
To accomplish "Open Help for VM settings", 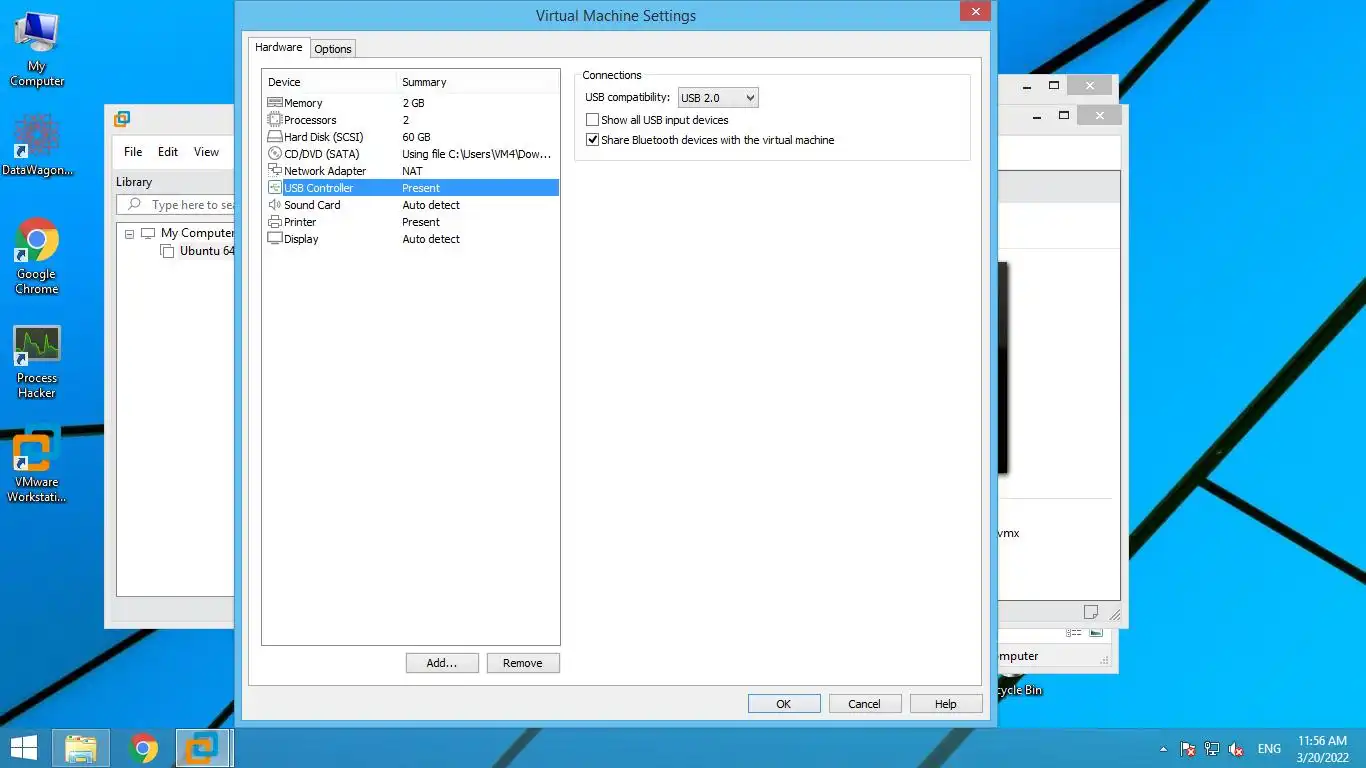I will click(946, 704).
